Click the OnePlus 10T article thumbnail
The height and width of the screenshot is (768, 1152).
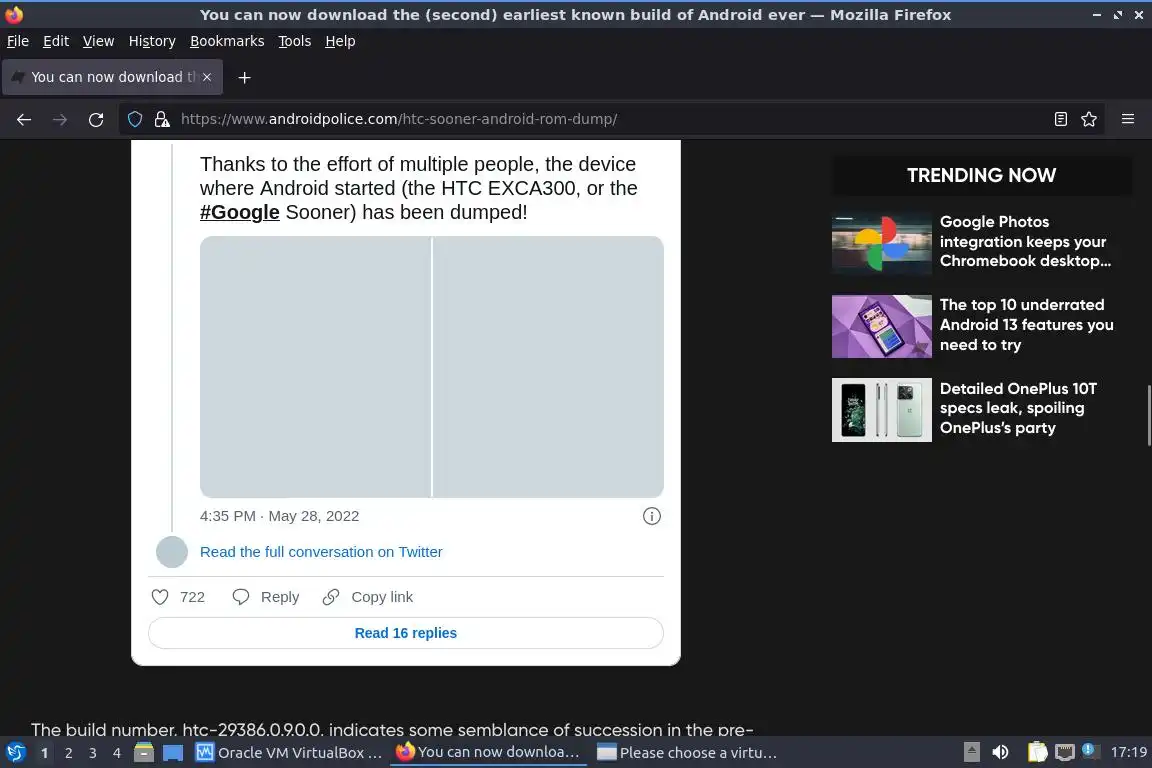(x=882, y=410)
